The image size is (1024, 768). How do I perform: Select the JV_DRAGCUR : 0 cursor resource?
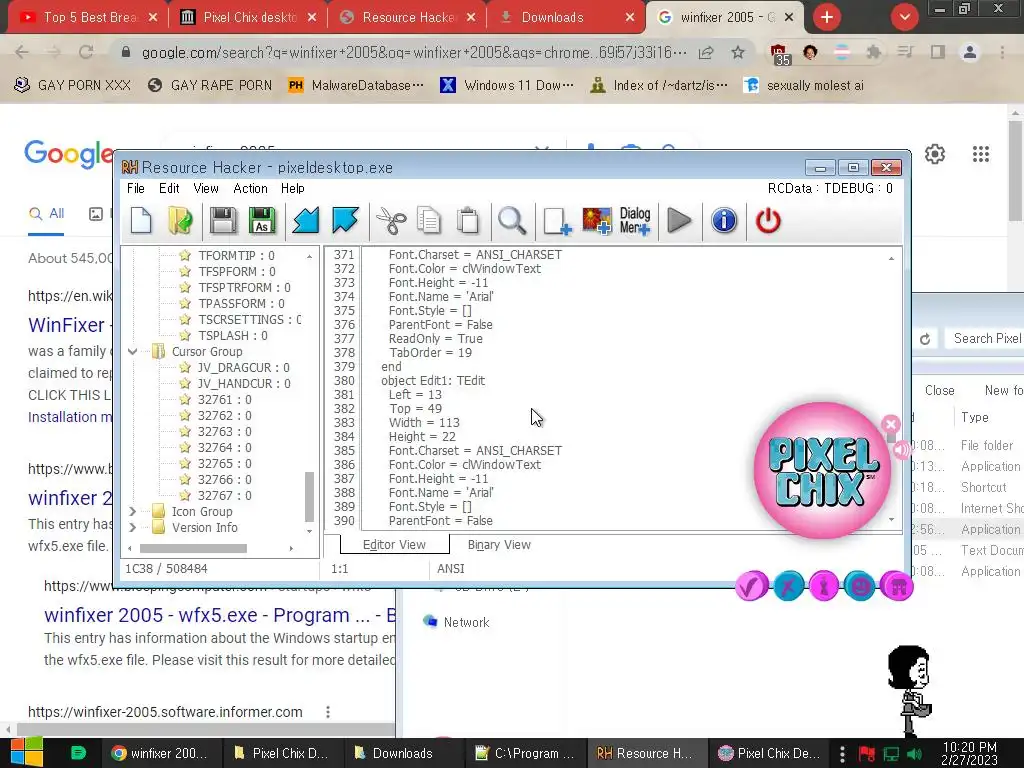click(x=244, y=368)
